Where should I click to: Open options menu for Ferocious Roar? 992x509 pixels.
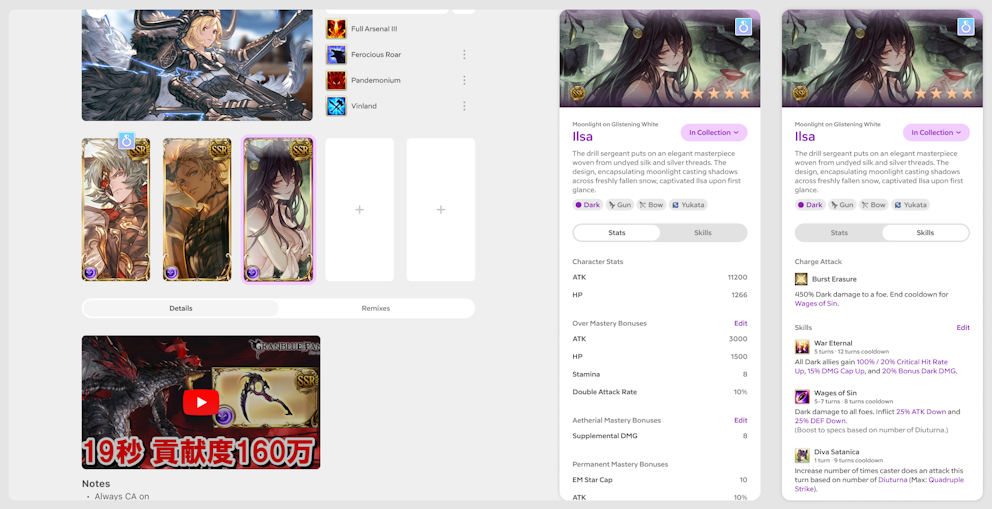click(464, 55)
